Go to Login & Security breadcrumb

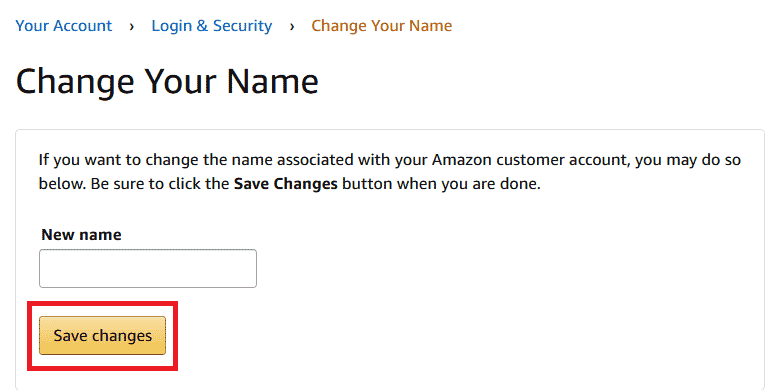211,26
